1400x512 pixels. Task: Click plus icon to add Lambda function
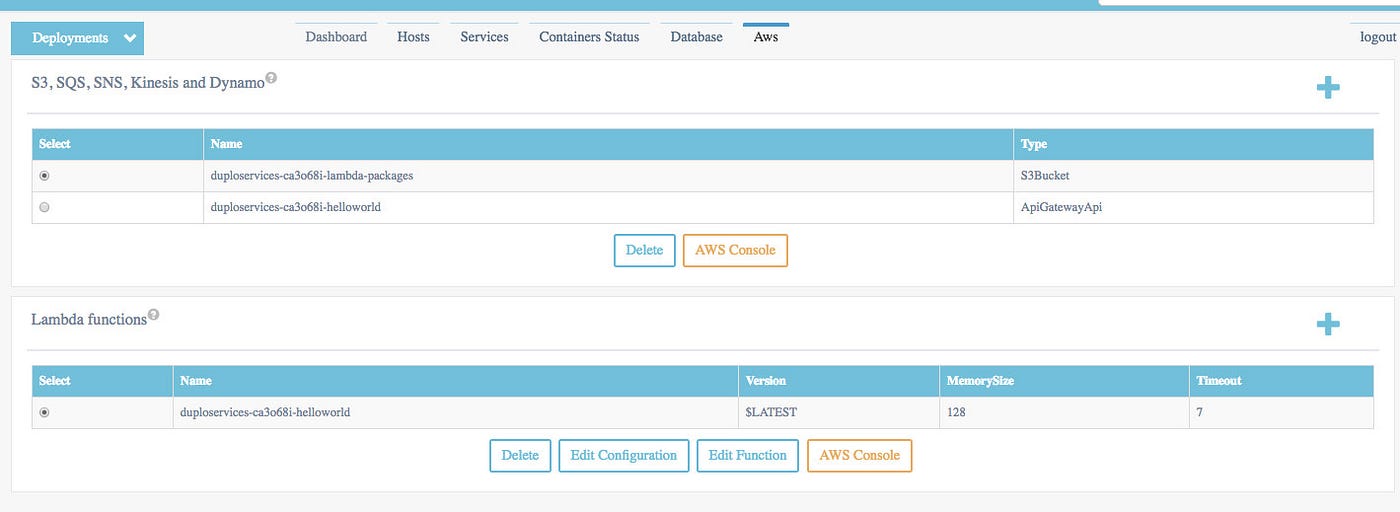click(1327, 324)
